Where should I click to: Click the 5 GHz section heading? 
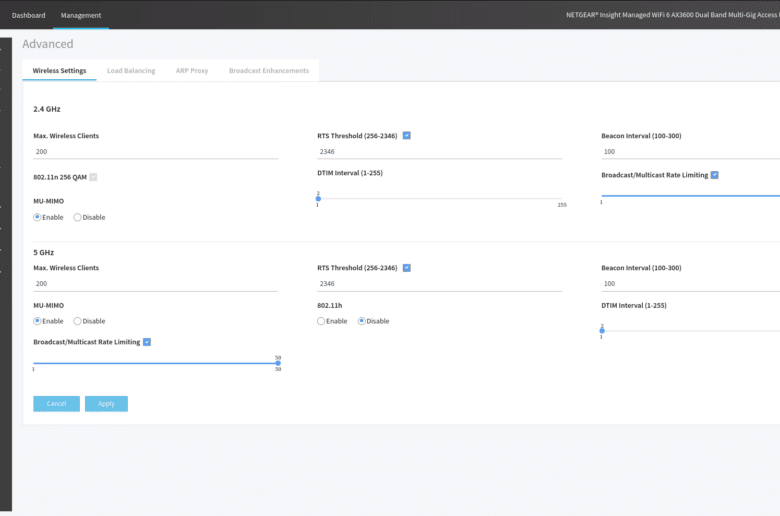click(x=44, y=252)
